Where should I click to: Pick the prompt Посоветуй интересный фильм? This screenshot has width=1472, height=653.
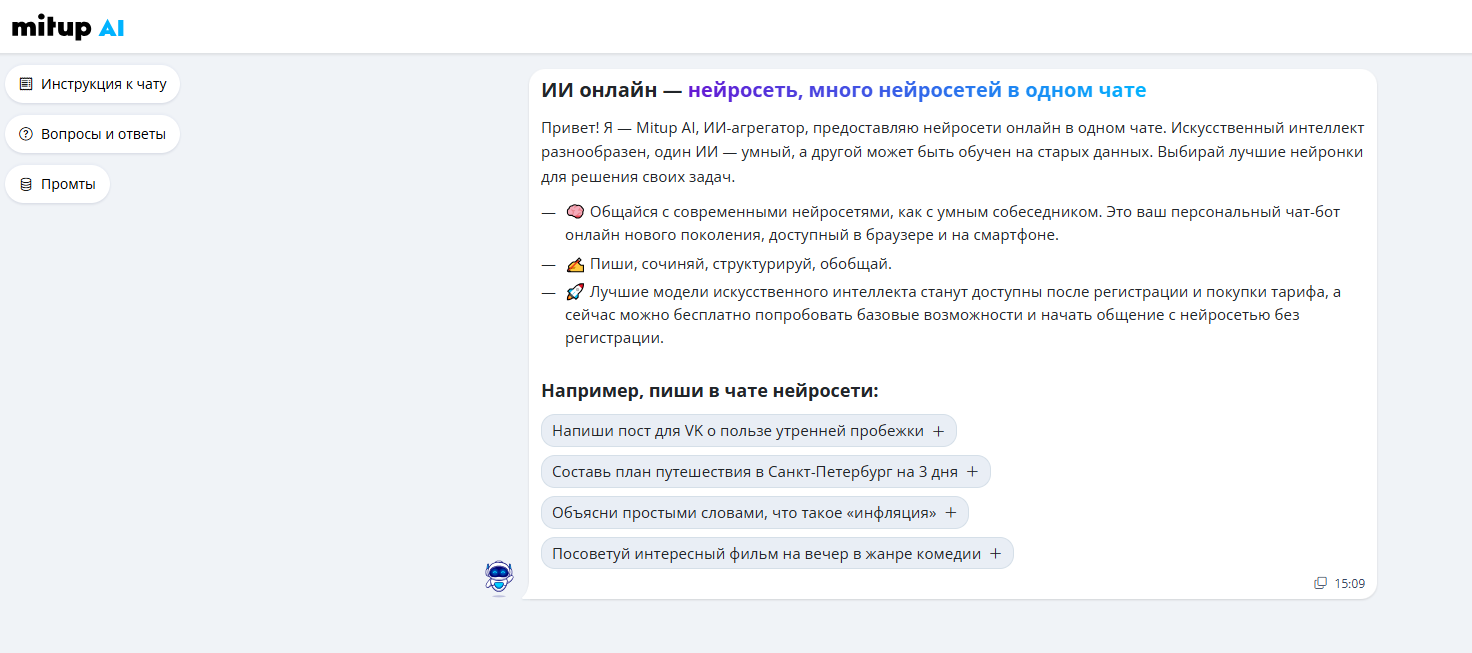tap(776, 554)
